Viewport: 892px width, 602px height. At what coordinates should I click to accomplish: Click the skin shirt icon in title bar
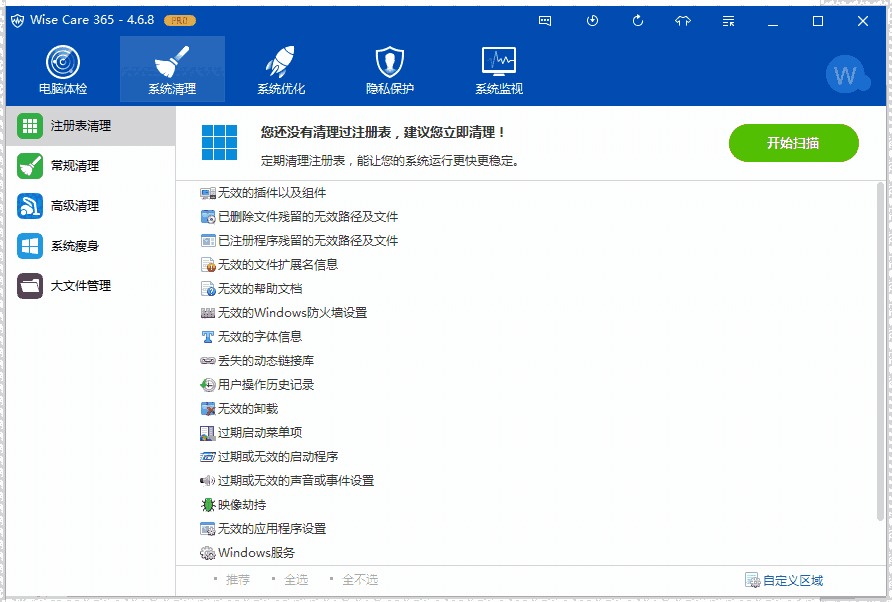(x=683, y=21)
